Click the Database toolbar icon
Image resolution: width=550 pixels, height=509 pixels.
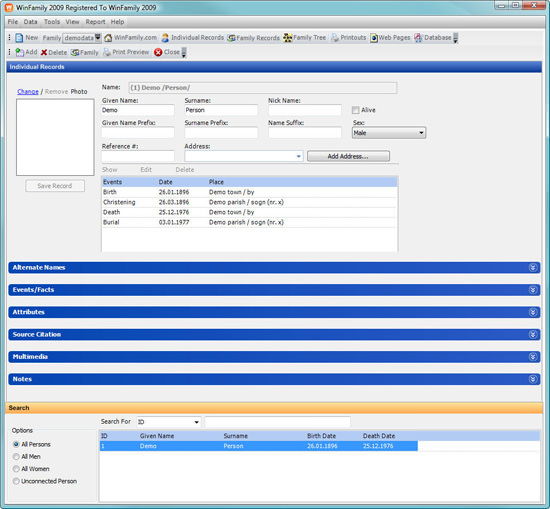[x=418, y=38]
